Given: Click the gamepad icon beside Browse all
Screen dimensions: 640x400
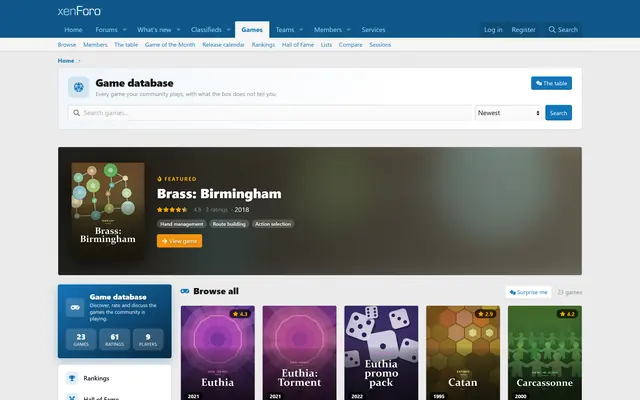Looking at the screenshot, I should 185,291.
